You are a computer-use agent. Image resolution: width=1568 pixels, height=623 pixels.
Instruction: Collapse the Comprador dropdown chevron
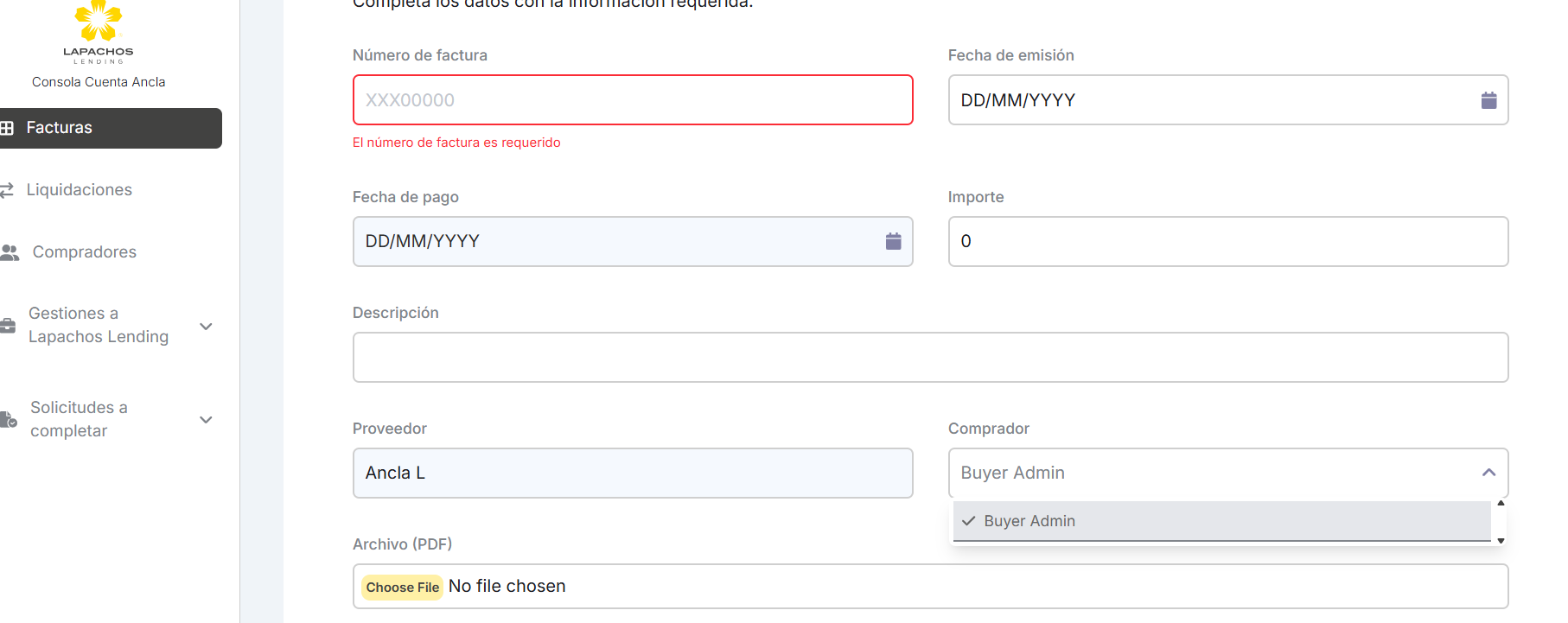(x=1488, y=473)
